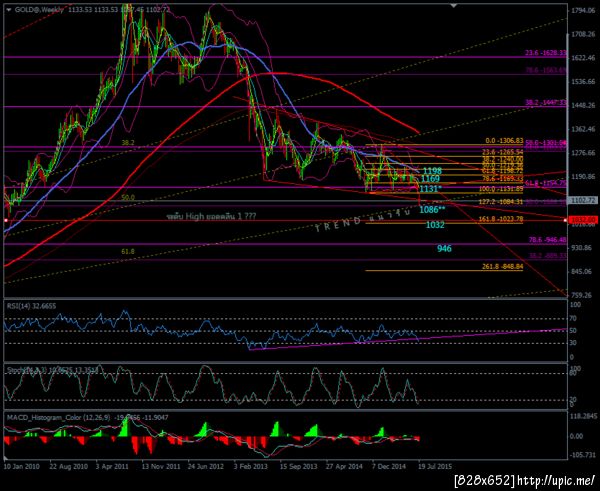The image size is (600, 491).
Task: Click the purple 23.6 -1628.33 retracement label
Action: point(546,53)
